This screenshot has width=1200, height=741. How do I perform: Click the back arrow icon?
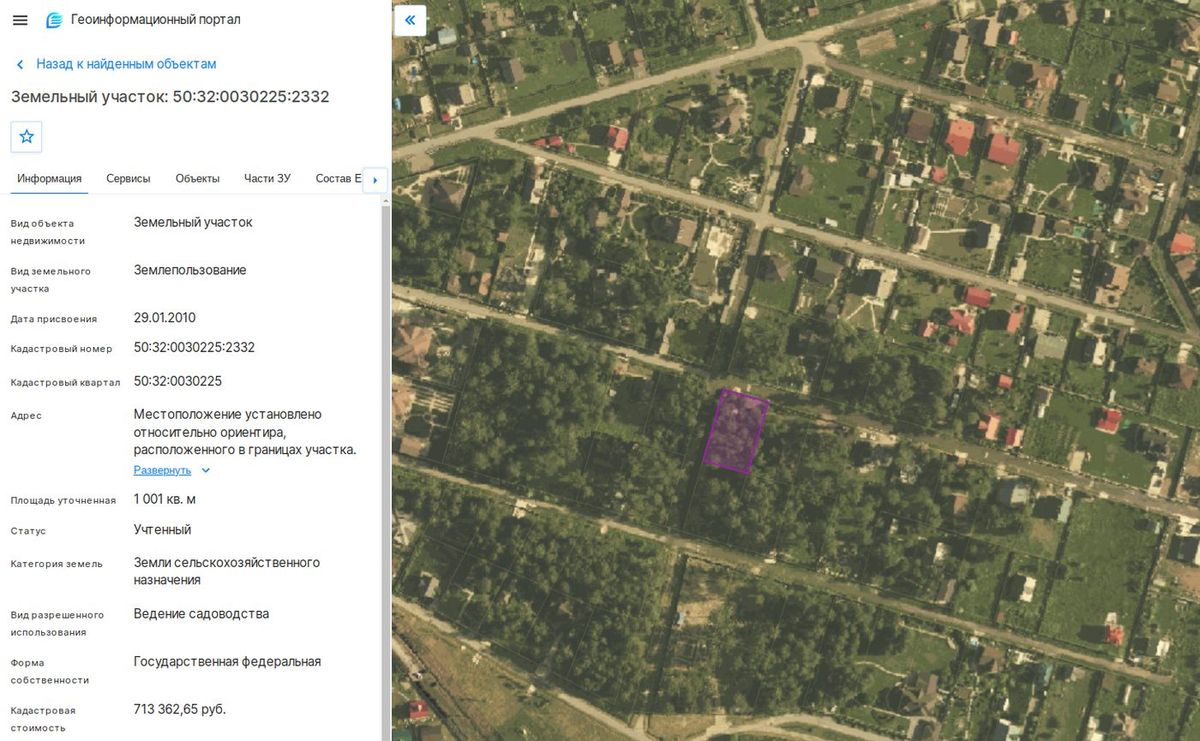20,65
